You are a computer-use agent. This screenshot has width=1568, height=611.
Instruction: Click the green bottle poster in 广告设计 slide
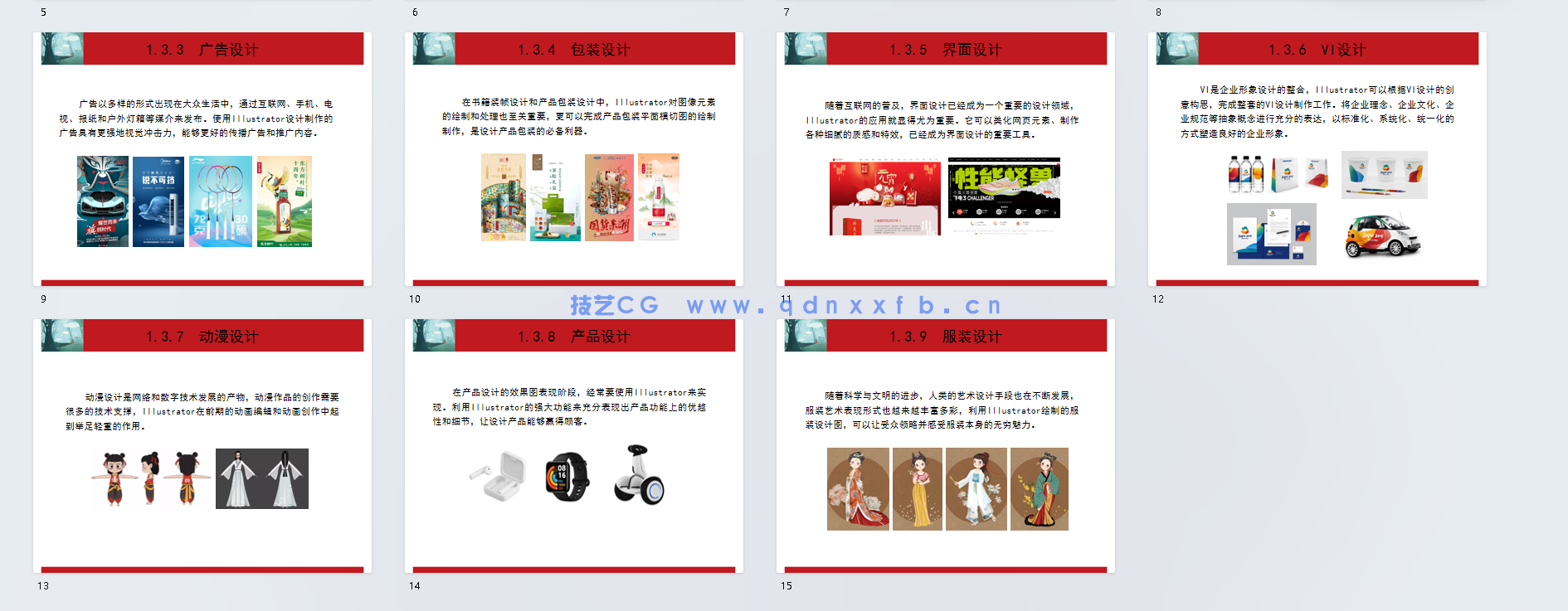(x=285, y=201)
